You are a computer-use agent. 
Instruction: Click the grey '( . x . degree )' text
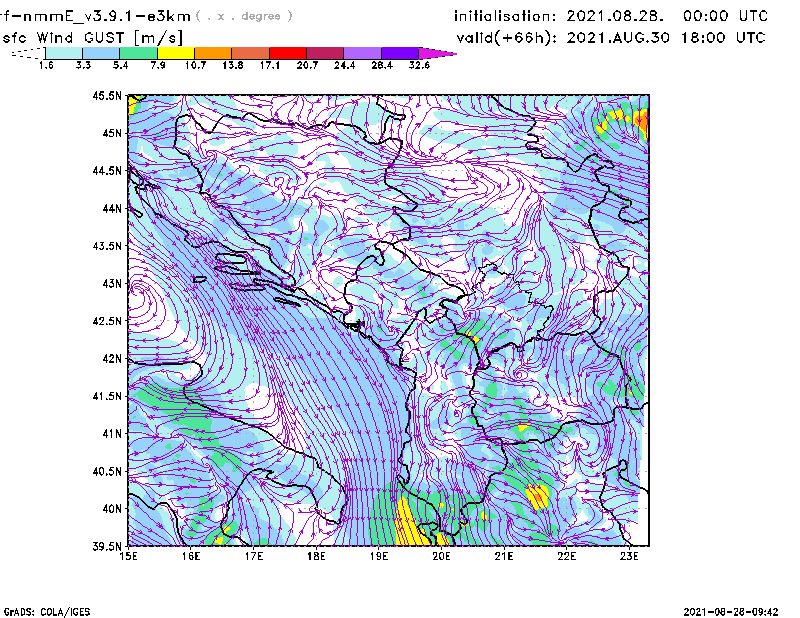pos(244,16)
